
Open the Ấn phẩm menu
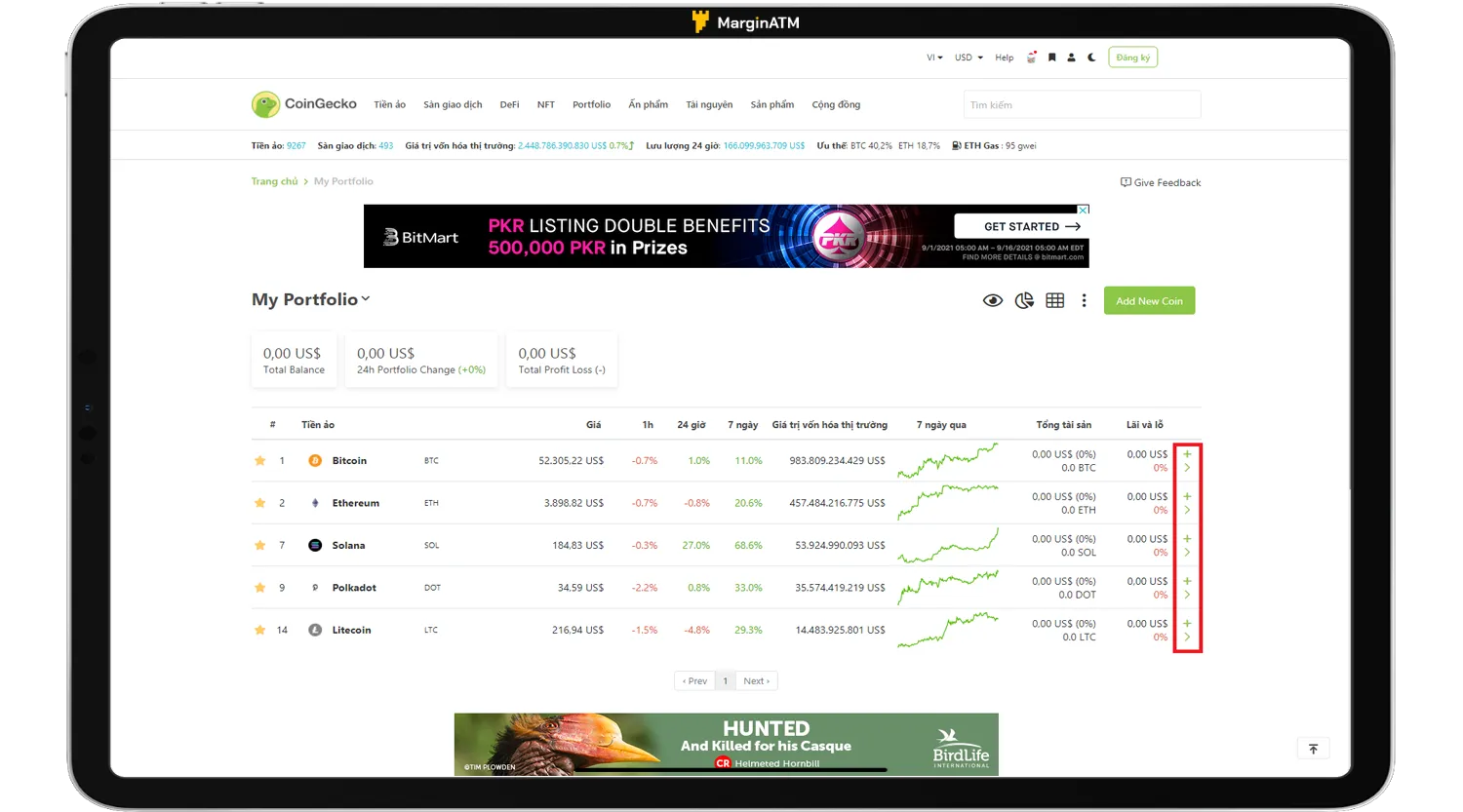coord(649,104)
